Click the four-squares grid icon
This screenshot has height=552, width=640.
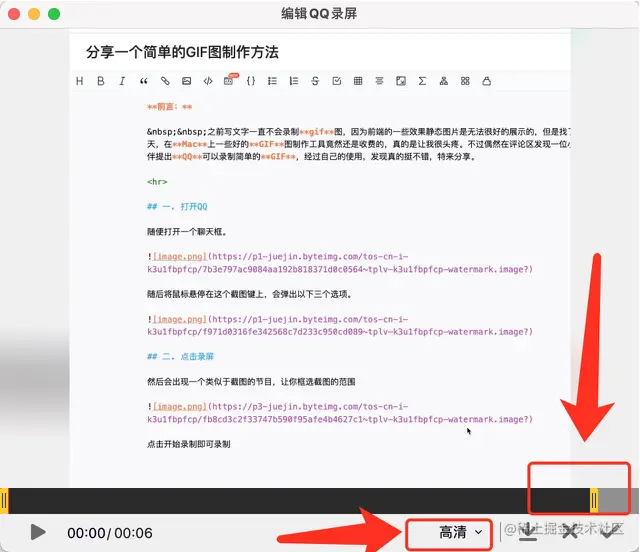tap(465, 81)
